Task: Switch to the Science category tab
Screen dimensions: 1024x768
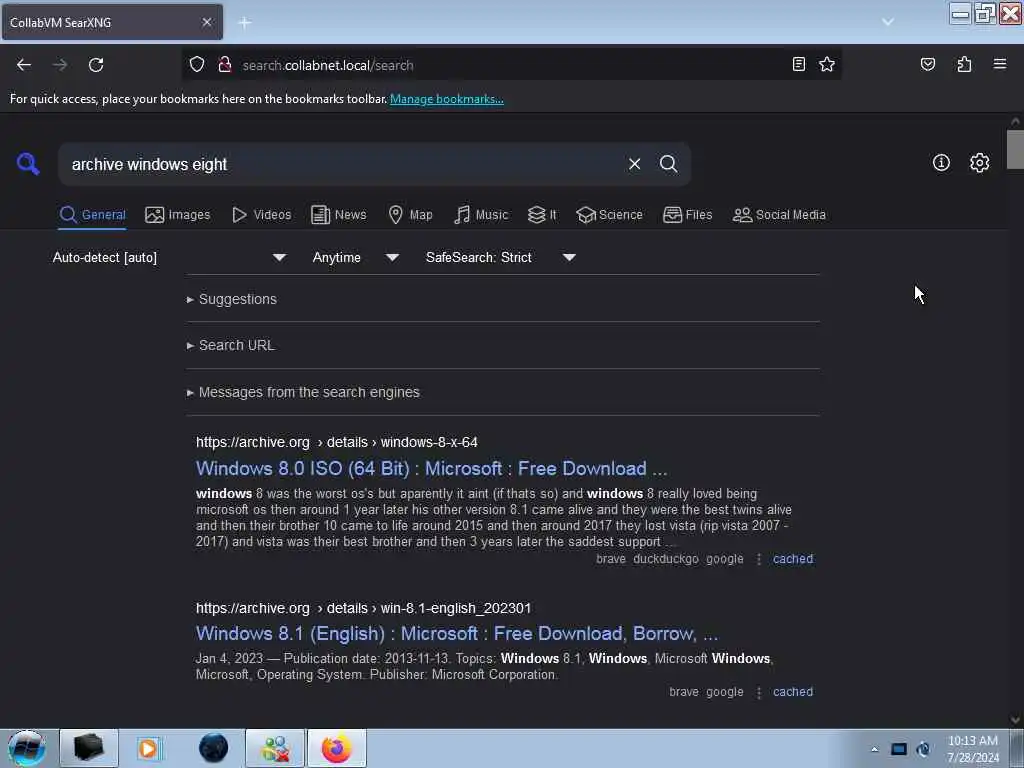Action: click(609, 215)
